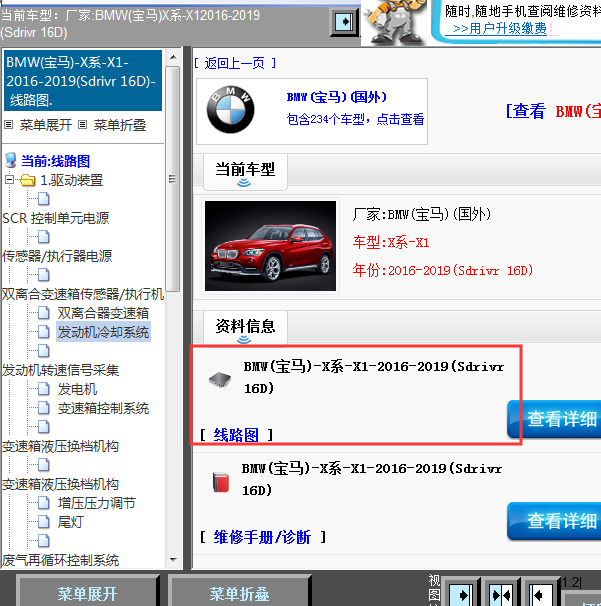Open the BMW(宝马)(国外) brand link
This screenshot has width=601, height=606.
click(x=337, y=97)
